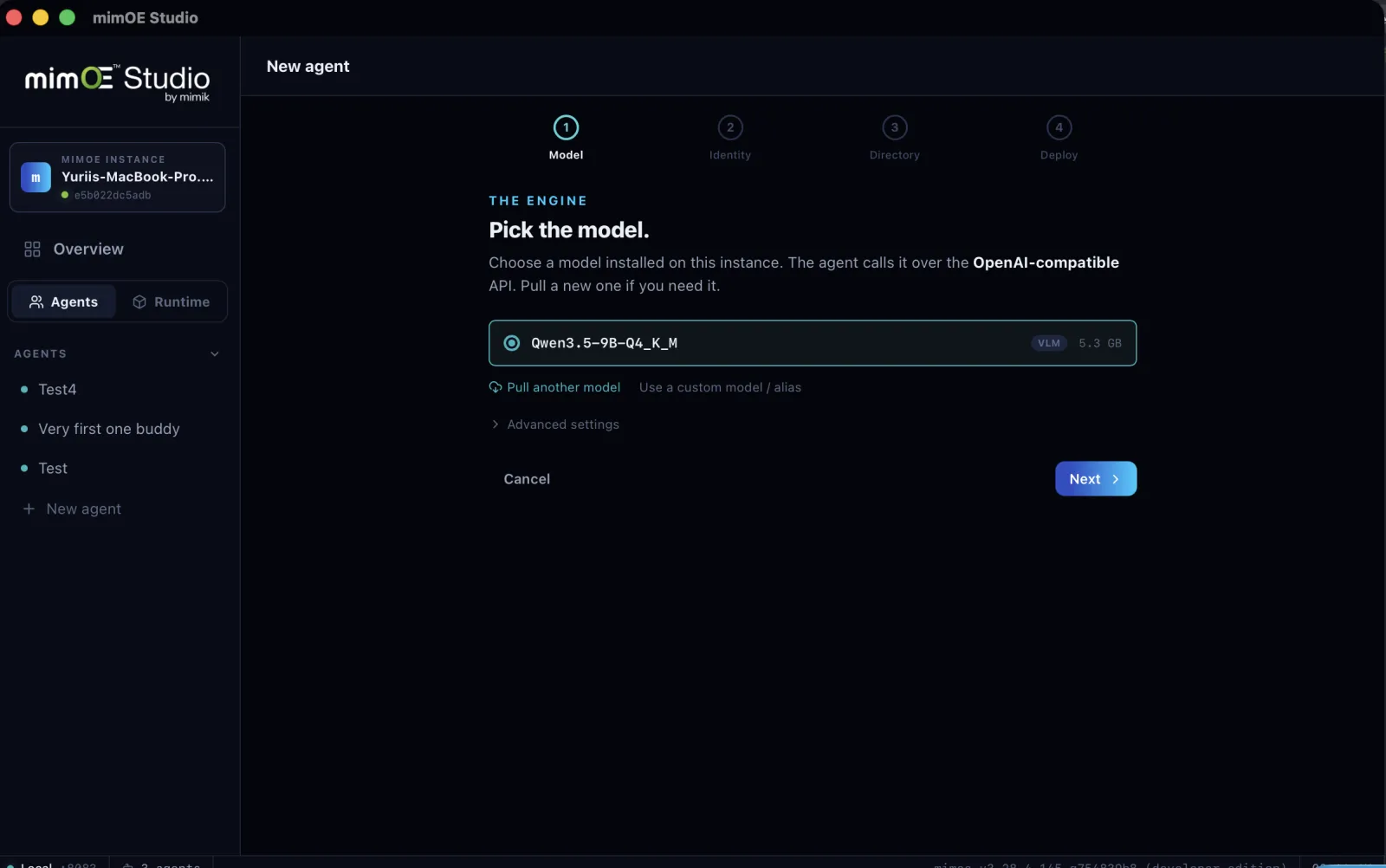This screenshot has width=1386, height=868.
Task: Click the VLM badge on the model row
Action: pyautogui.click(x=1049, y=343)
